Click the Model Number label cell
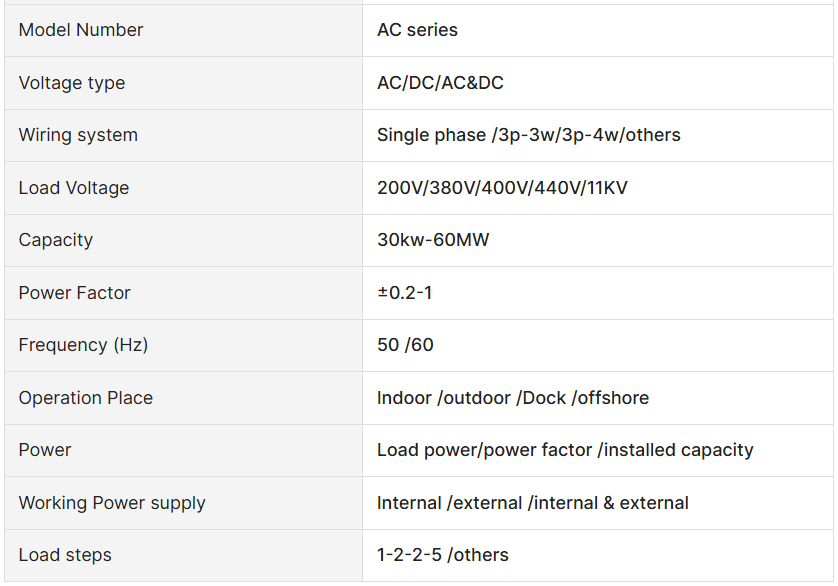 pyautogui.click(x=183, y=30)
